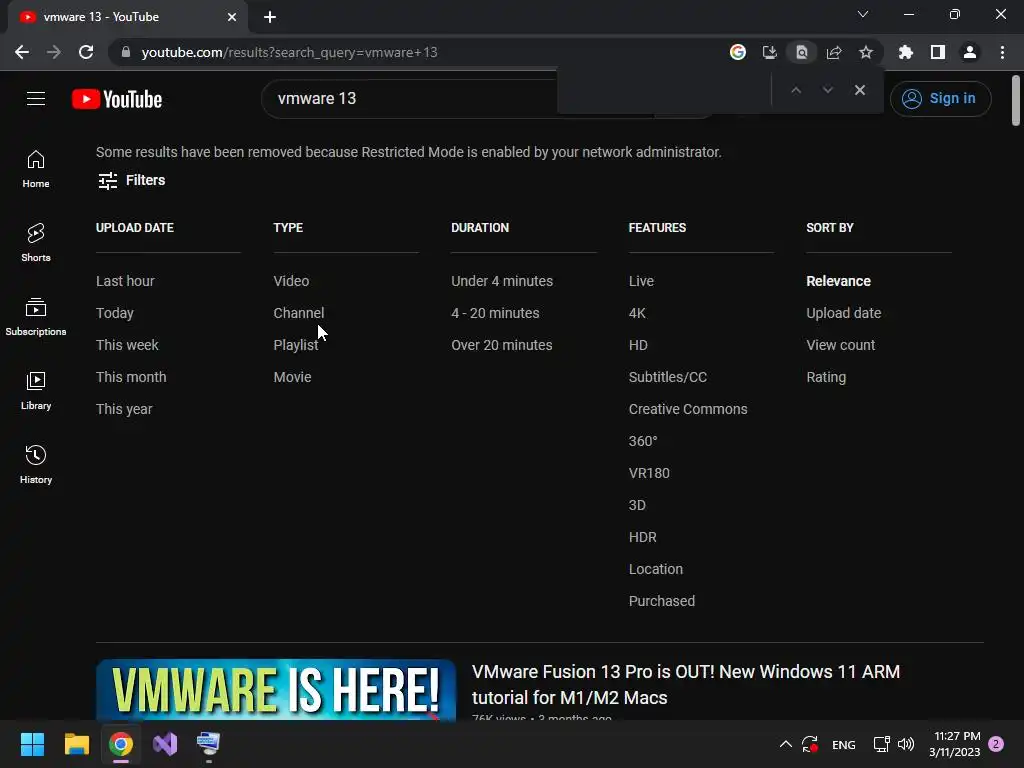This screenshot has height=768, width=1024.
Task: Open Library in the sidebar
Action: point(36,391)
